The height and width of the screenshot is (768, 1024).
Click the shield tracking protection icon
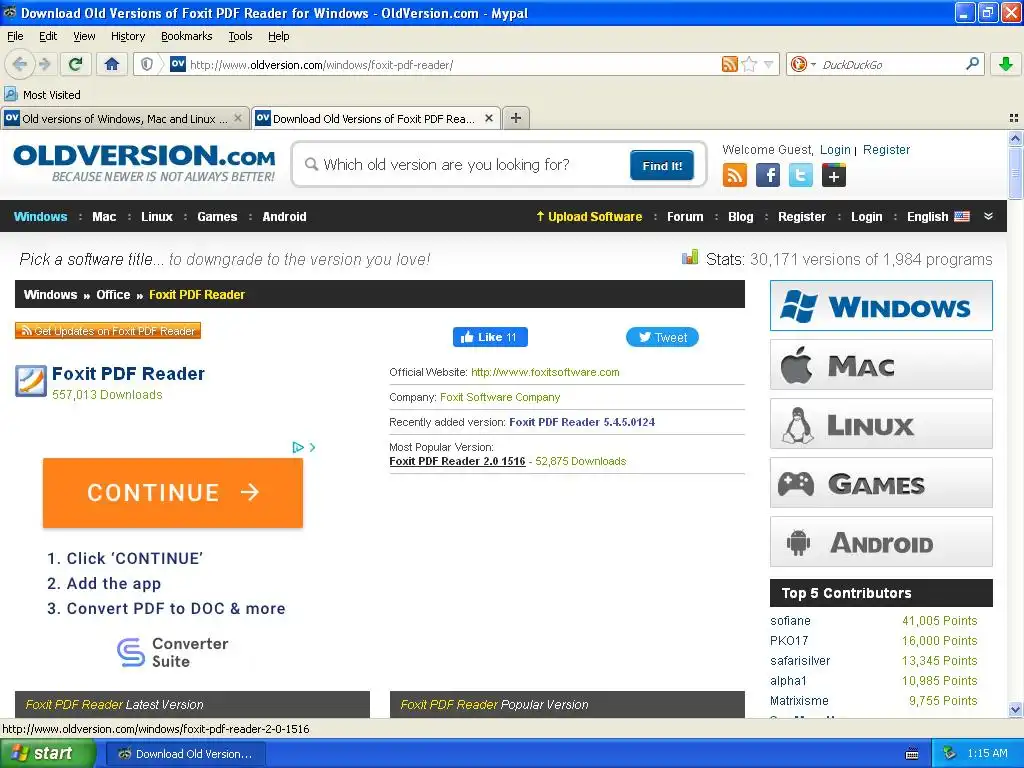tap(147, 64)
